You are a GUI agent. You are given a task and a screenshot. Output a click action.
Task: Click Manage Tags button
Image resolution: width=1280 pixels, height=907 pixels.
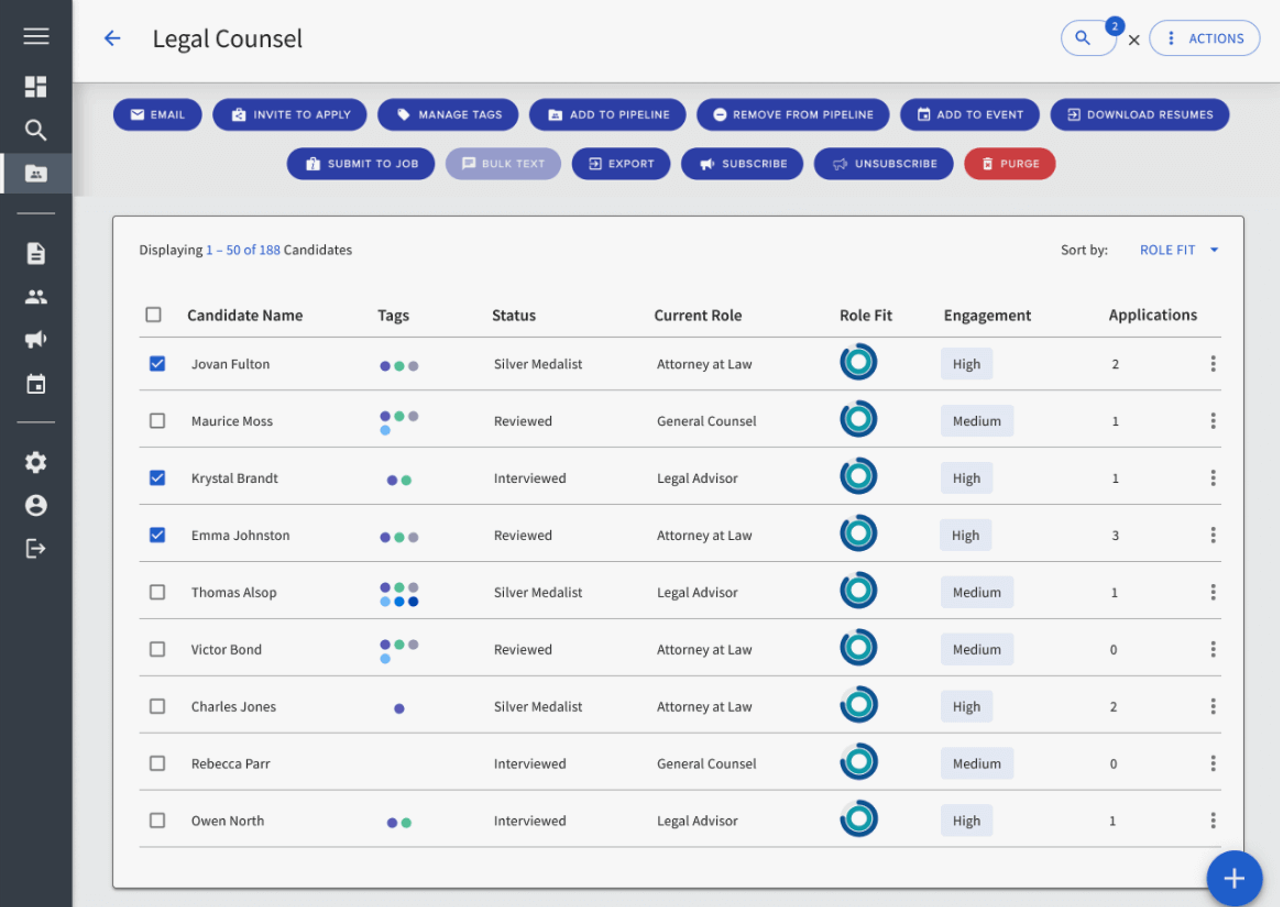click(x=448, y=114)
